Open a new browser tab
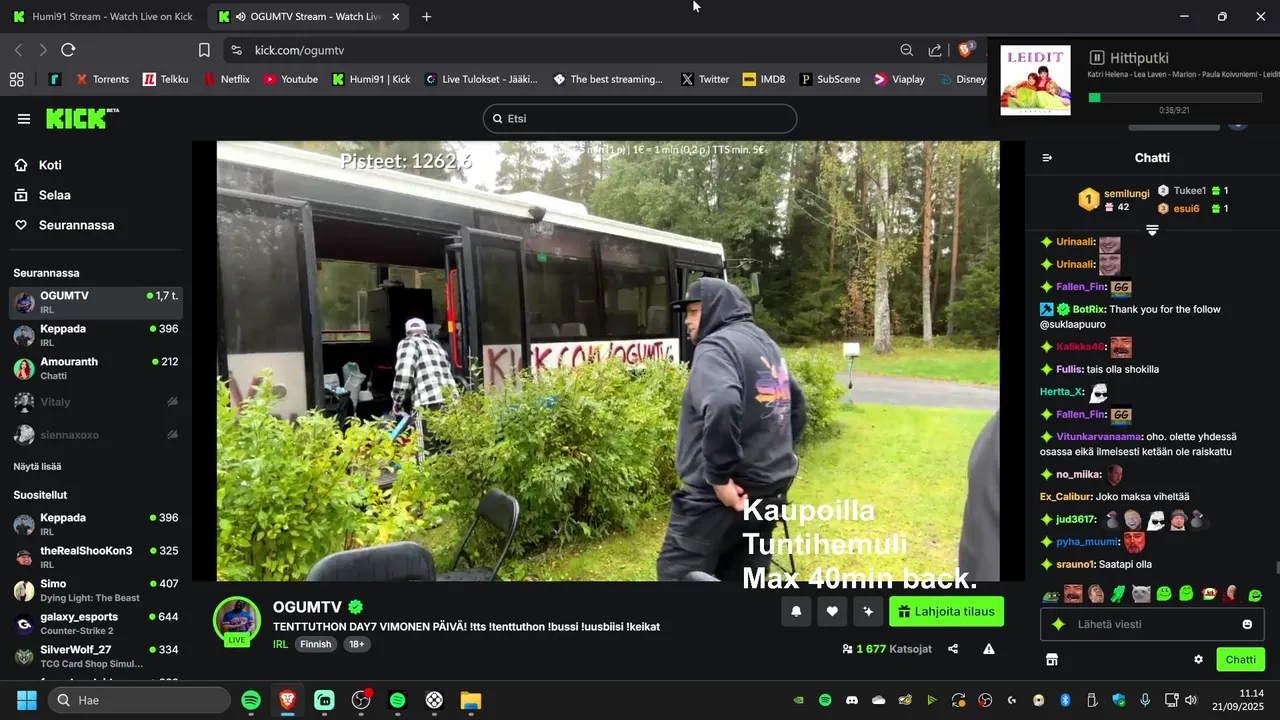The height and width of the screenshot is (720, 1280). 426,17
